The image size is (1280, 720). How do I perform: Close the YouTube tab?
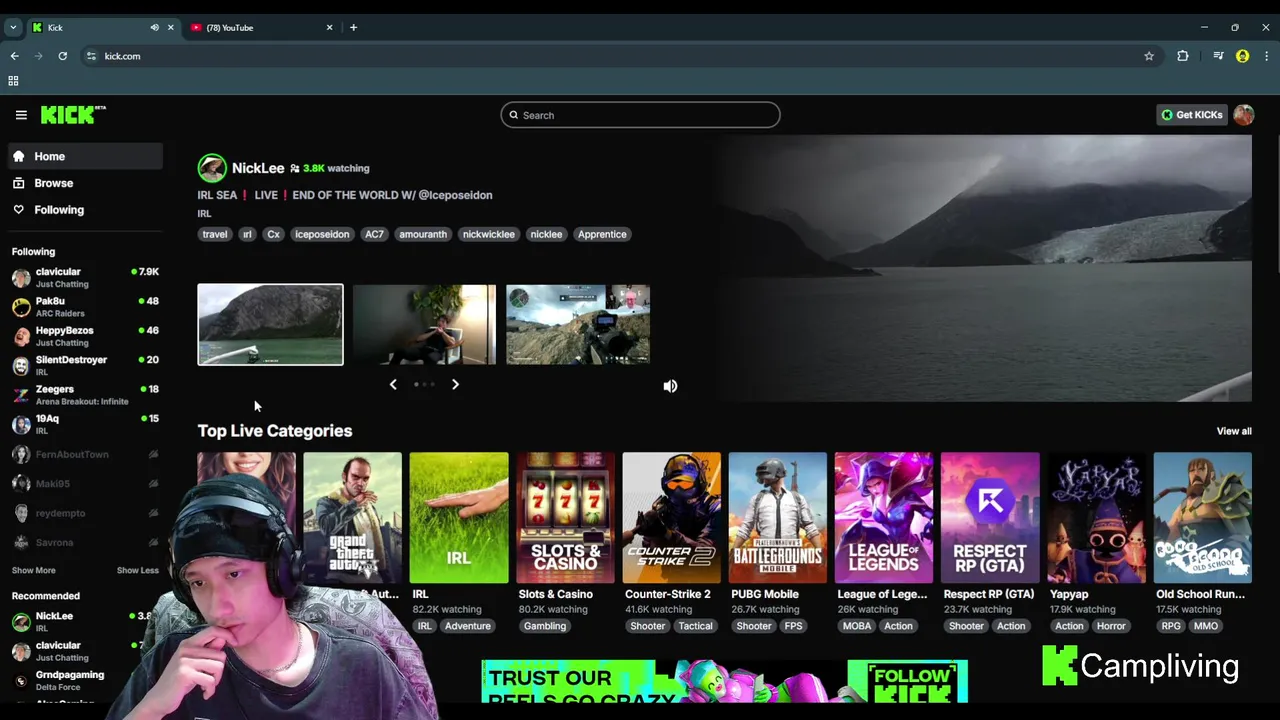pyautogui.click(x=329, y=27)
